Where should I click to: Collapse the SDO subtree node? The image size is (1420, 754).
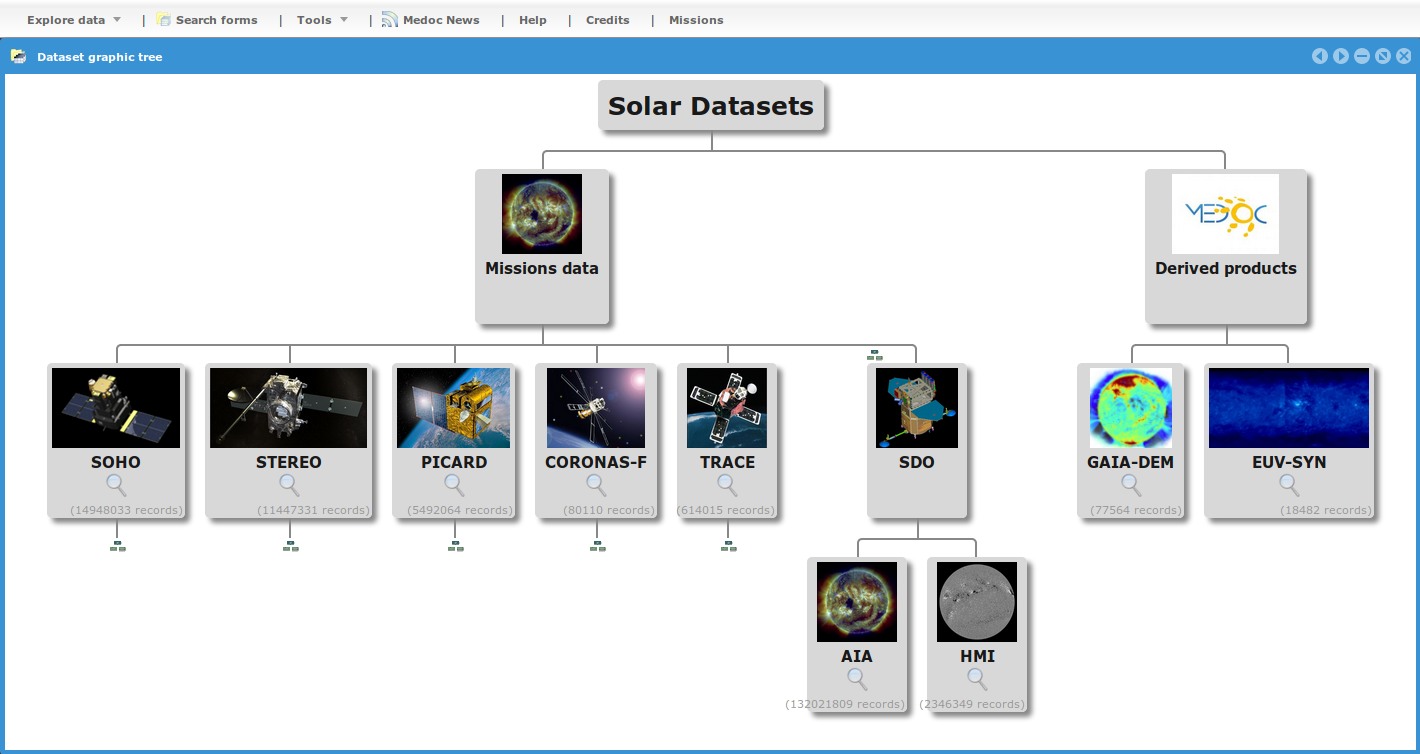(875, 355)
